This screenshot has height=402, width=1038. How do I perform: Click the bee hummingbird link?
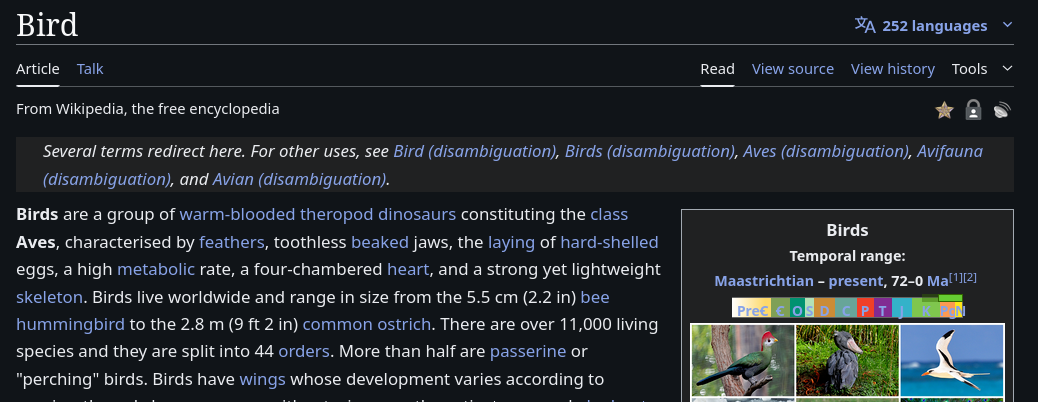[594, 298]
